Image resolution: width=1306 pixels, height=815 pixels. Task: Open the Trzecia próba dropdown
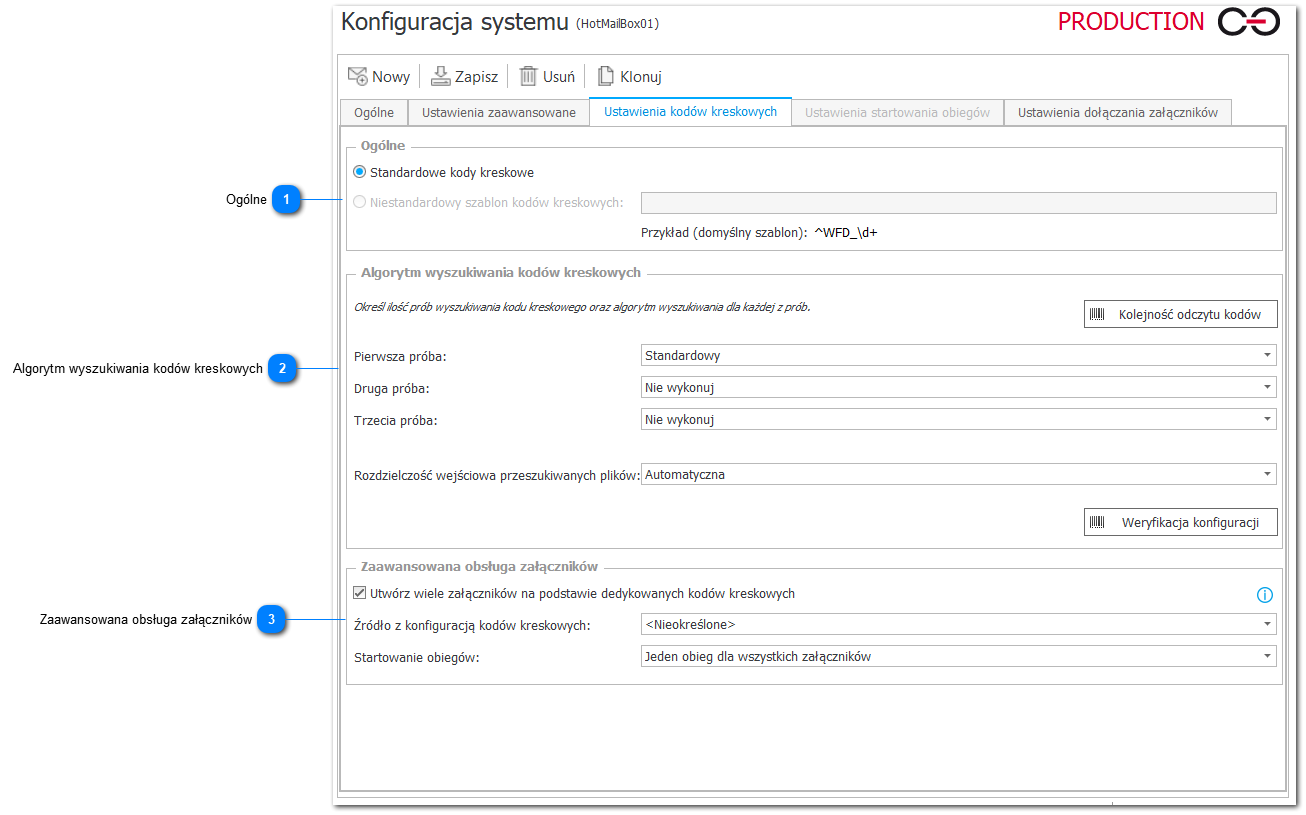pyautogui.click(x=958, y=419)
